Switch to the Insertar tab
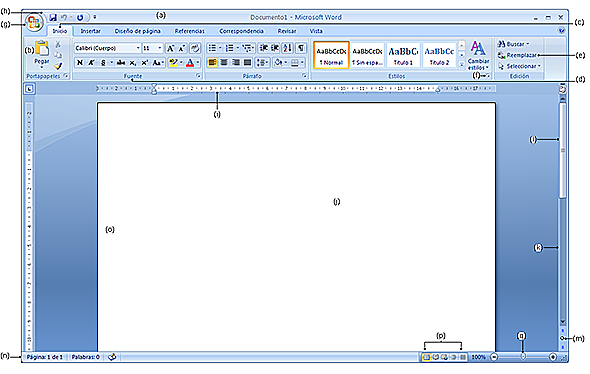The image size is (590, 374). tap(90, 31)
